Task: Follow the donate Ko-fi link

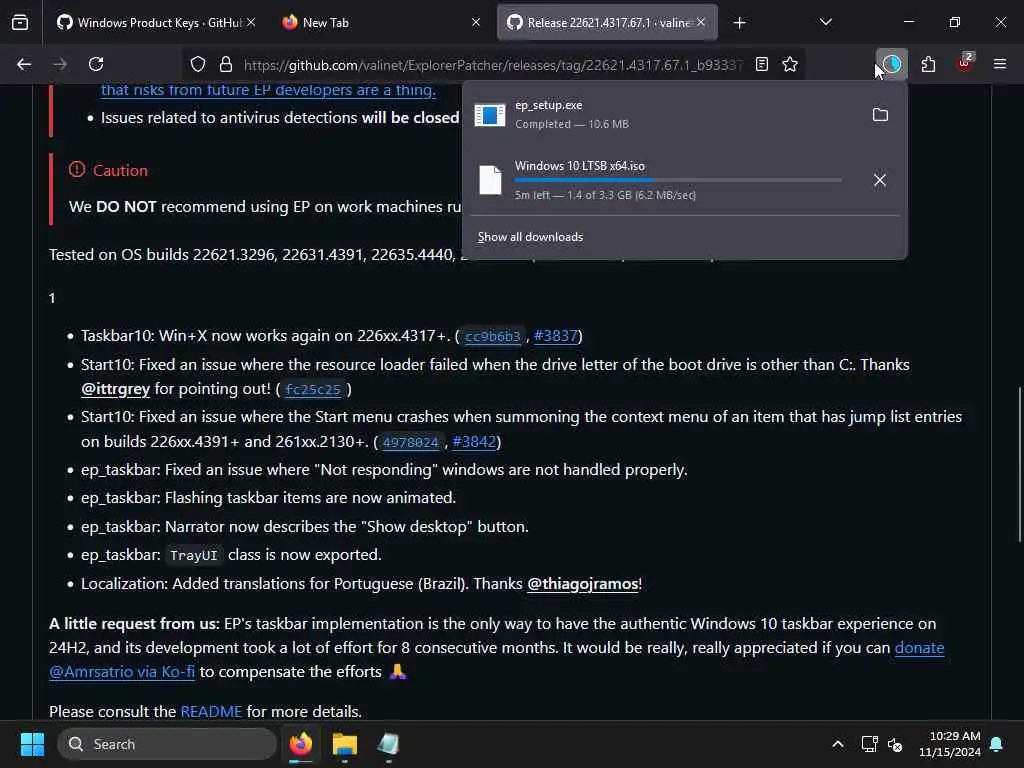Action: [919, 648]
